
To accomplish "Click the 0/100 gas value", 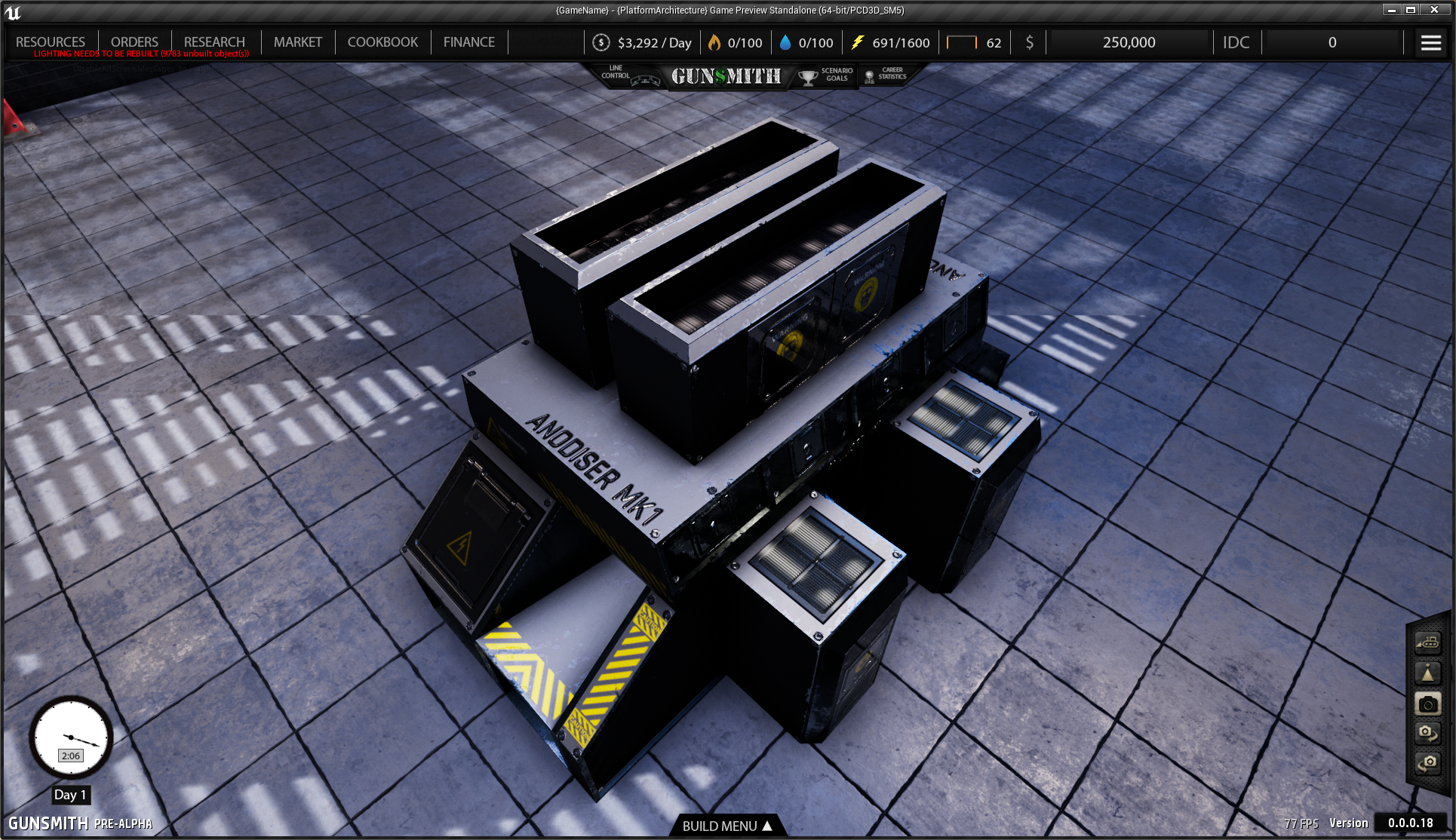I will [745, 43].
